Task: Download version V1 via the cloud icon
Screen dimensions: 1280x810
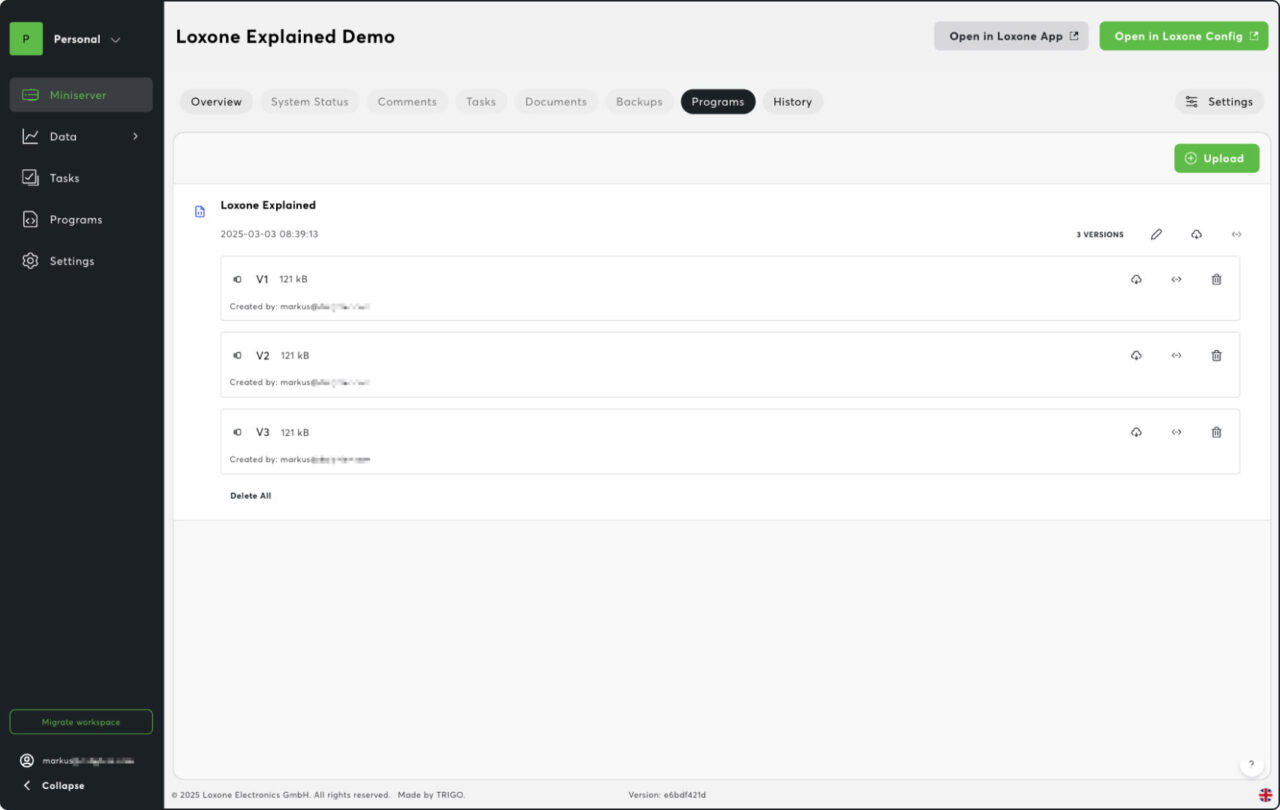Action: pyautogui.click(x=1136, y=279)
